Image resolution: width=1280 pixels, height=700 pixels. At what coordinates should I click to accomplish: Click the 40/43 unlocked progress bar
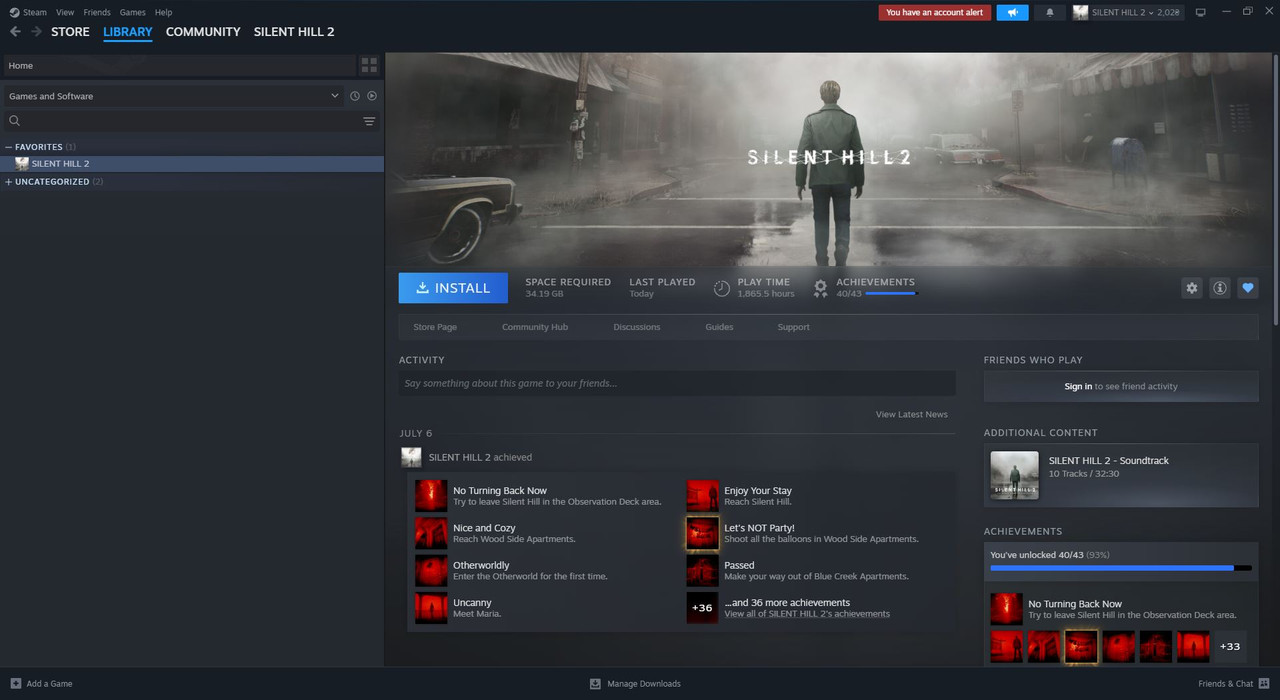tap(1121, 568)
